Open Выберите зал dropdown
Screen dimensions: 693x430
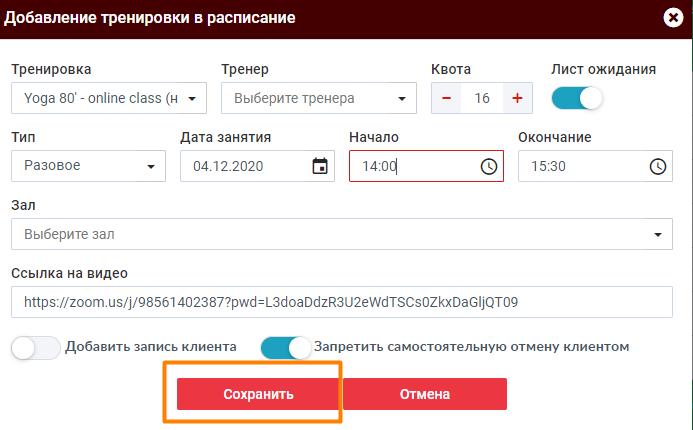coord(342,234)
